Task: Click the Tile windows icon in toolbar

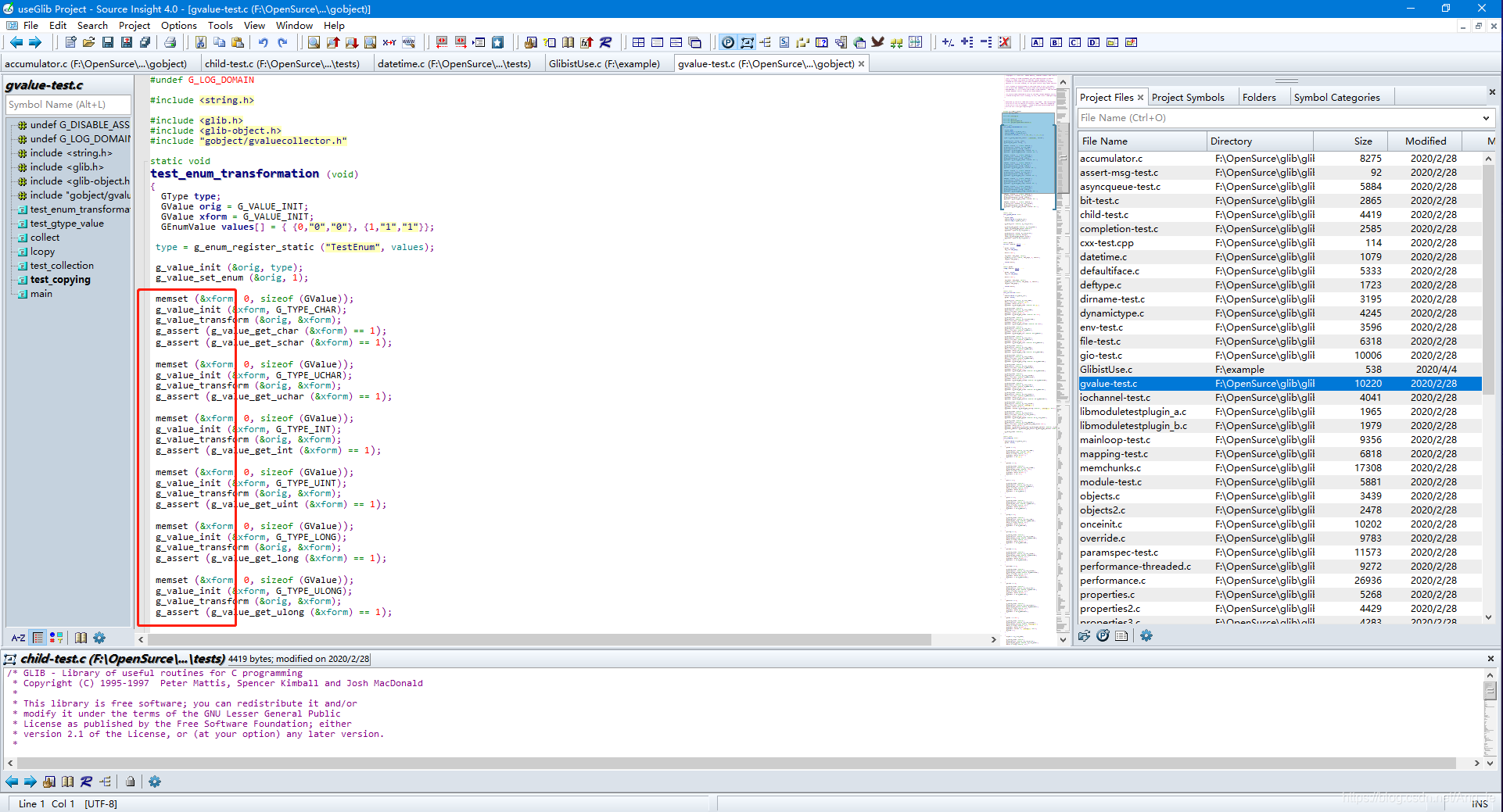Action: coord(639,42)
